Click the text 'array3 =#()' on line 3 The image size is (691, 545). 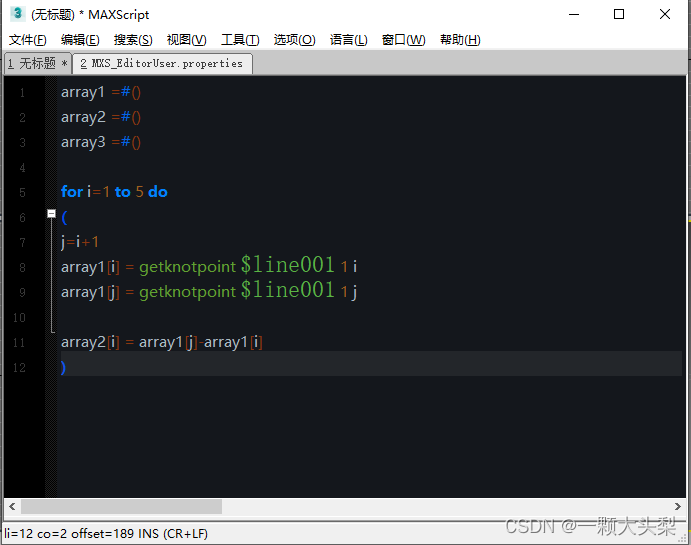coord(101,142)
